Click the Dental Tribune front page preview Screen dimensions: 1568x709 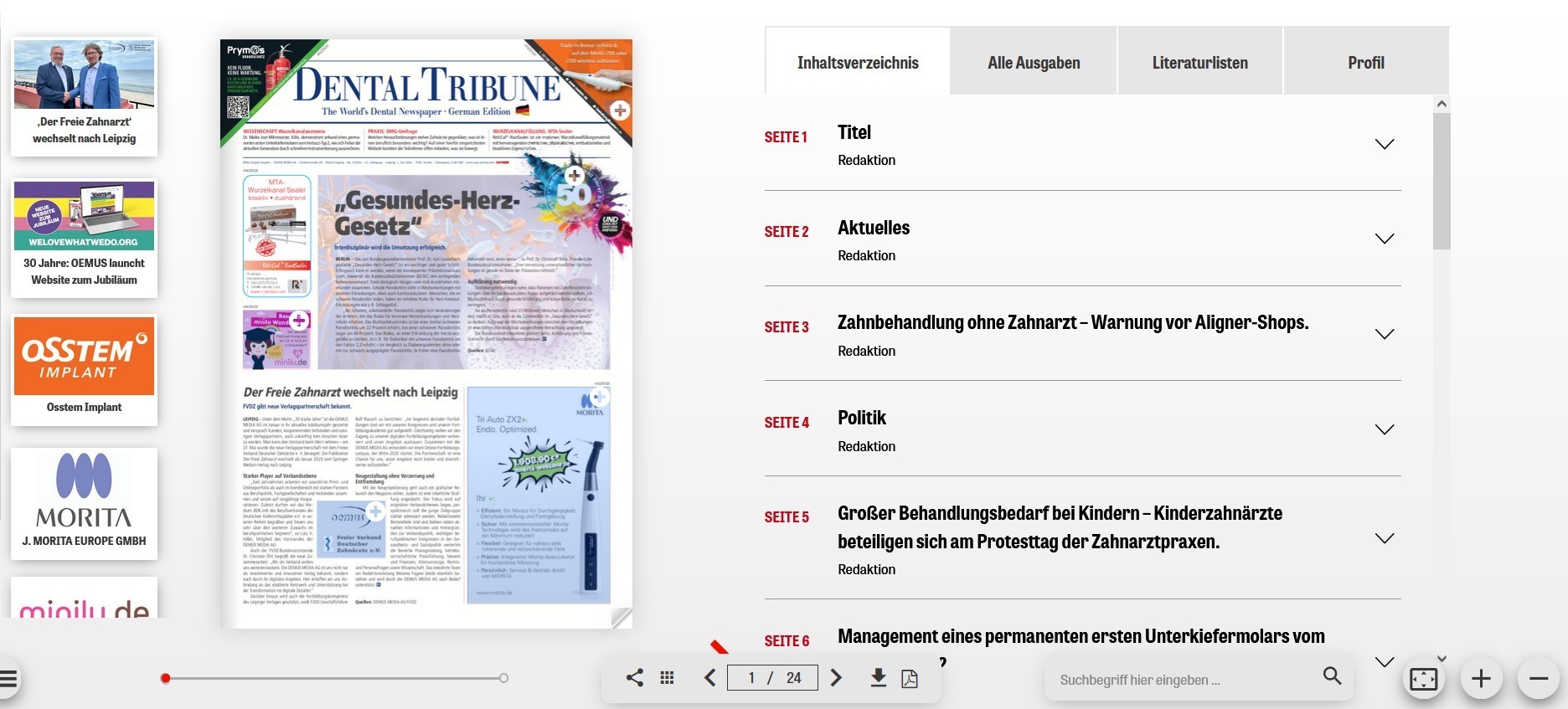[x=426, y=333]
